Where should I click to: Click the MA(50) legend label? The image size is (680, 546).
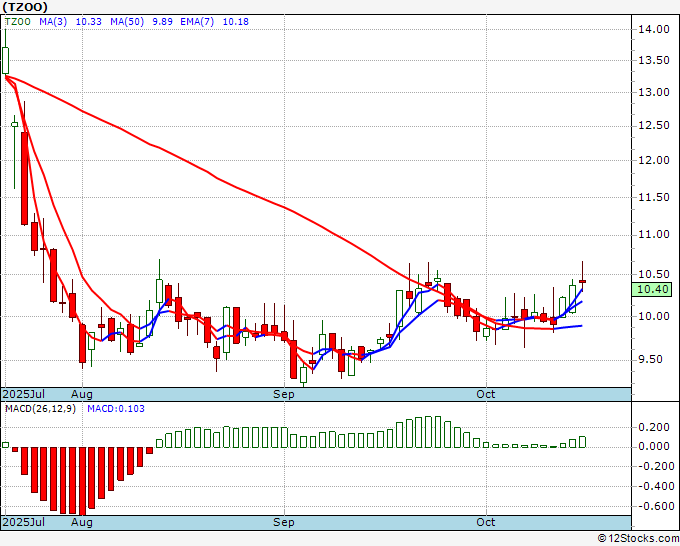(x=127, y=22)
